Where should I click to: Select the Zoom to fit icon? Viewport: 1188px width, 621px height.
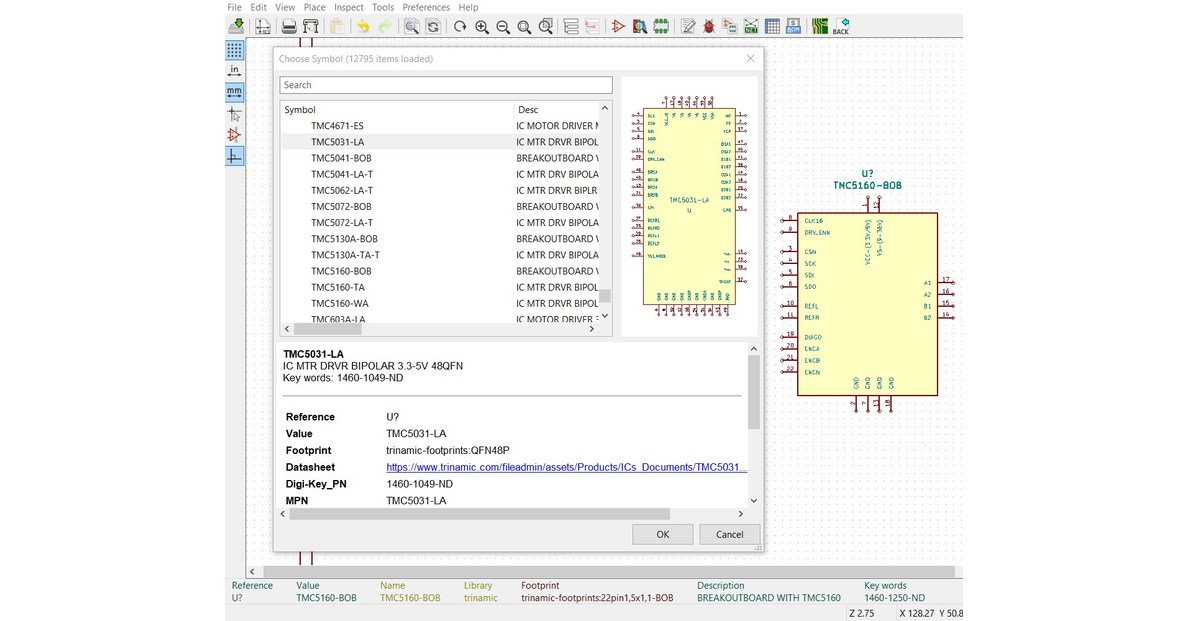[x=523, y=26]
